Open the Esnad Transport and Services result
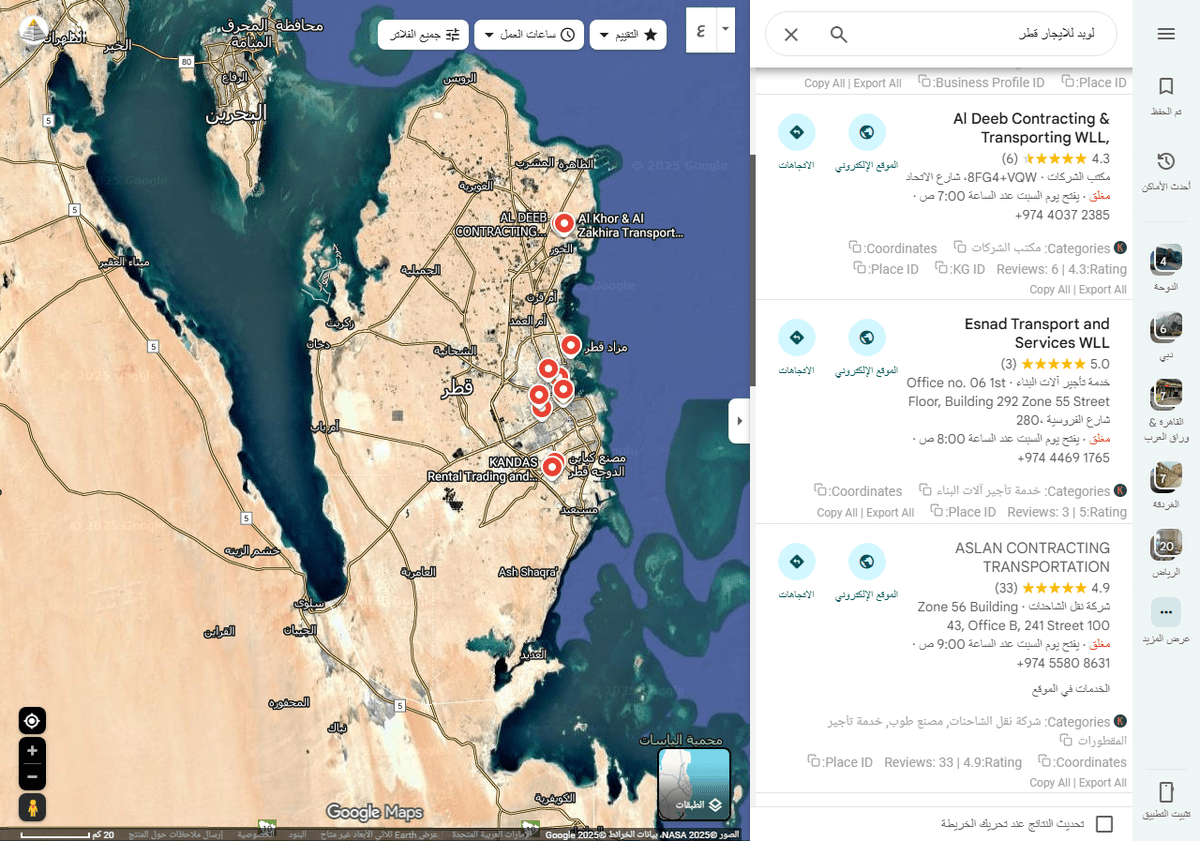 [1037, 333]
